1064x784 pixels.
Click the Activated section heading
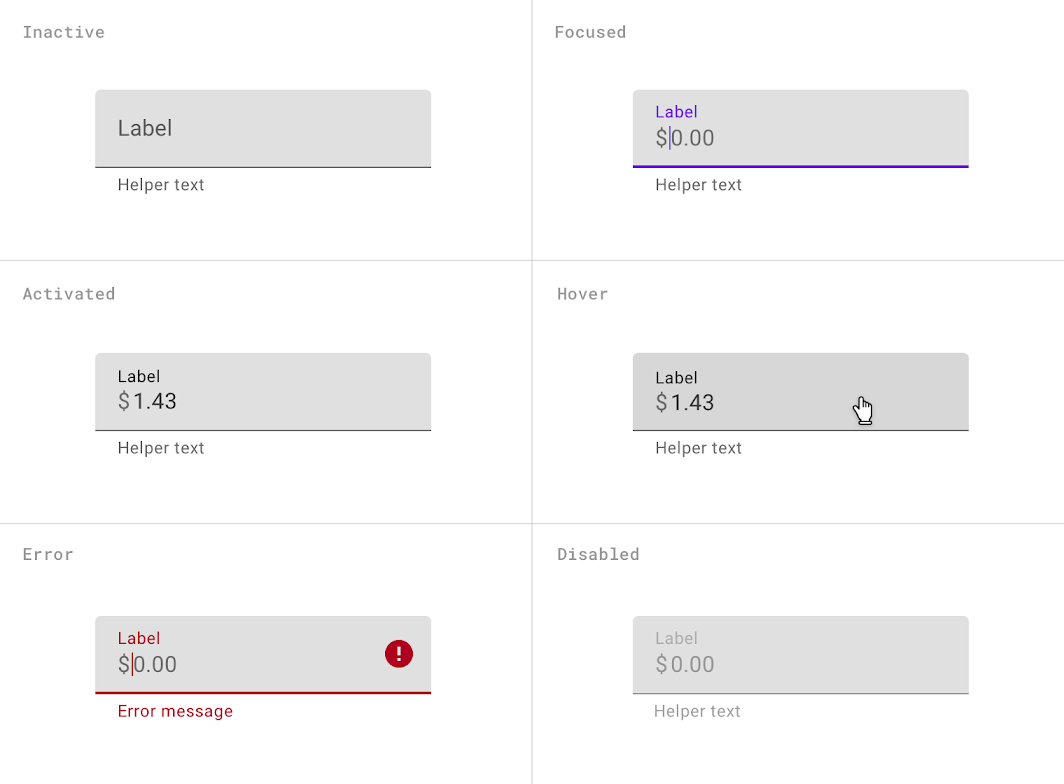point(69,294)
